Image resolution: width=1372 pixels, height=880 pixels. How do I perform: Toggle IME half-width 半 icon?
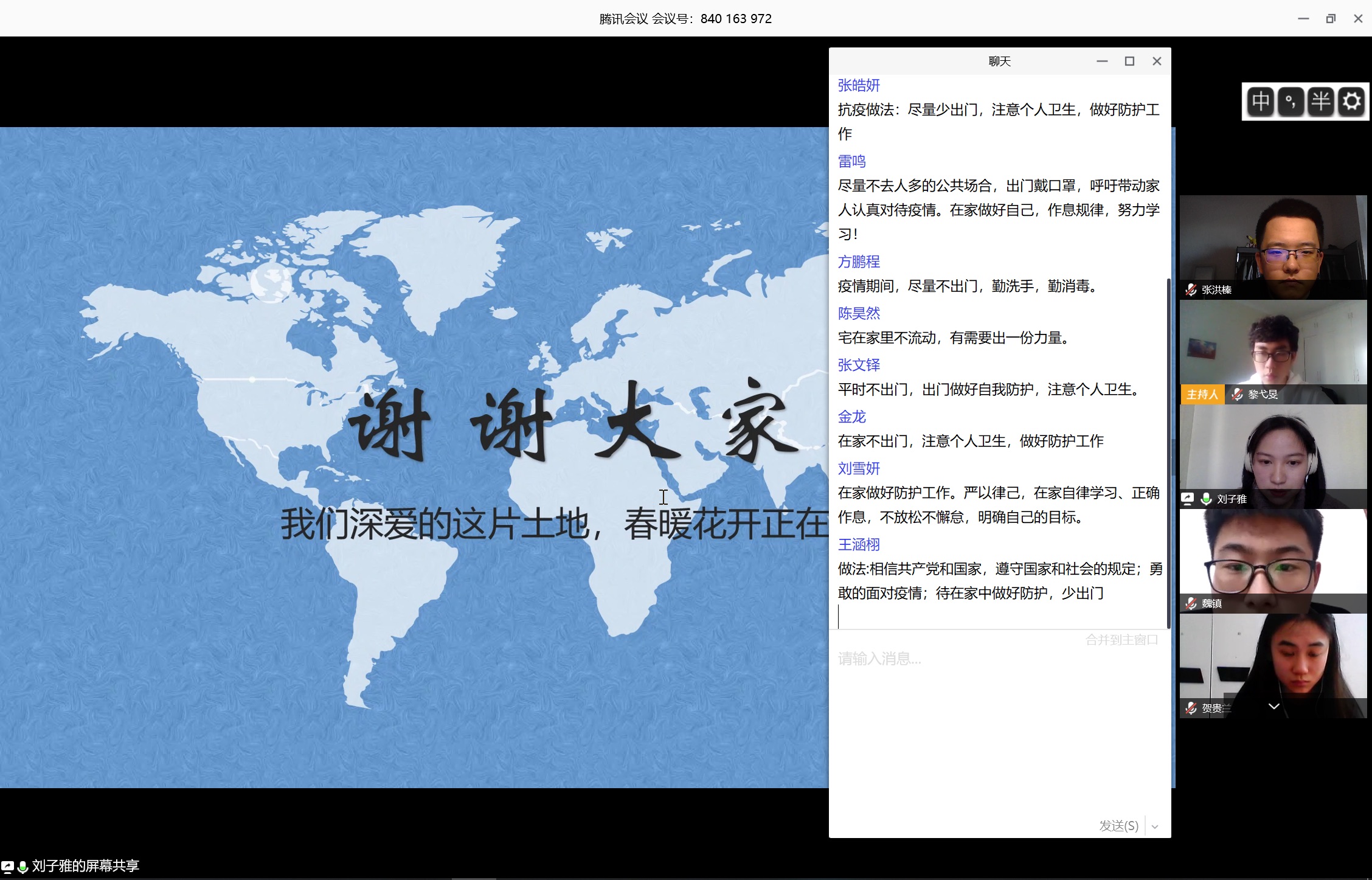pyautogui.click(x=1320, y=101)
